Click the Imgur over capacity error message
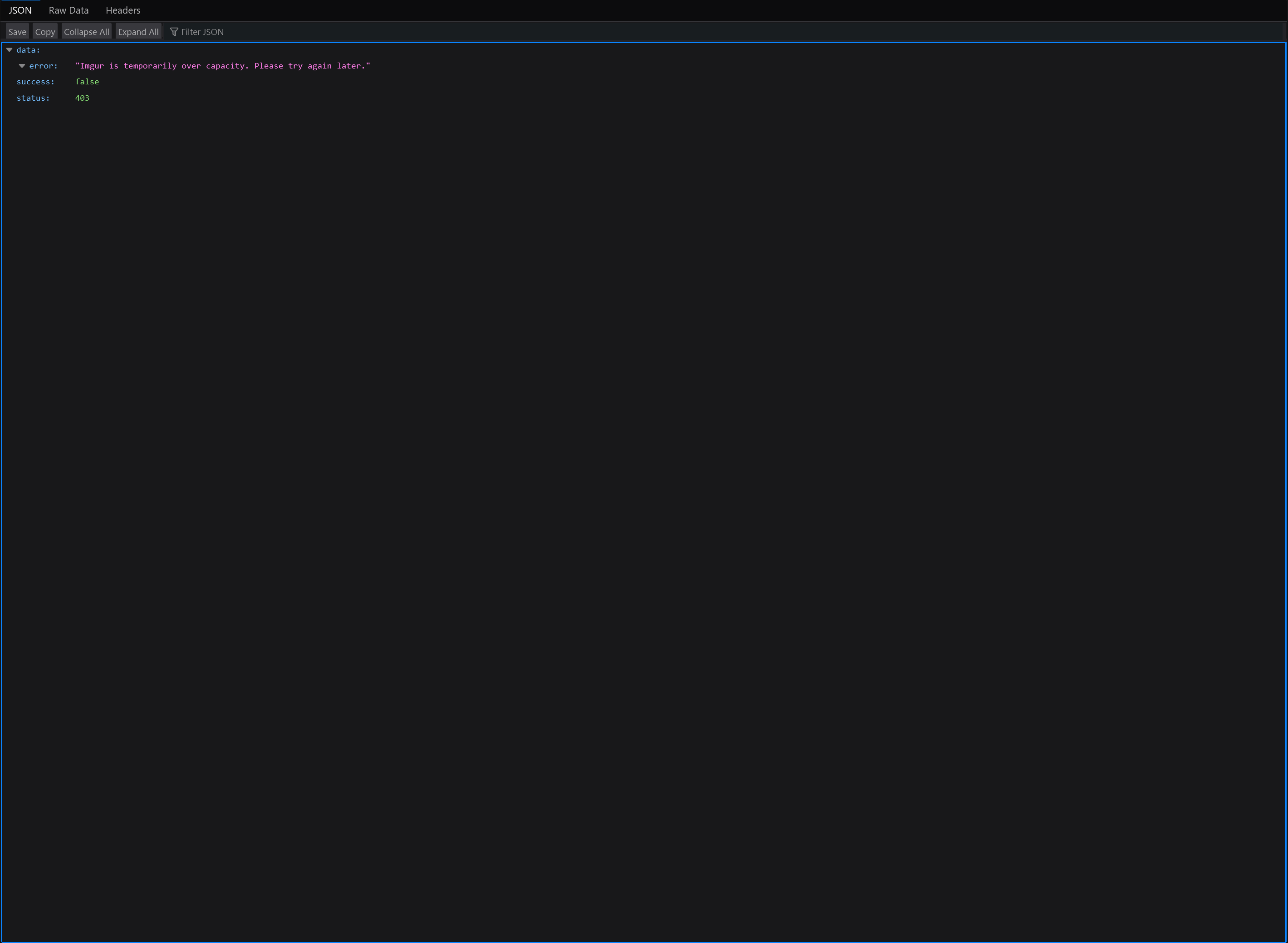Viewport: 1288px width, 943px height. click(x=223, y=66)
